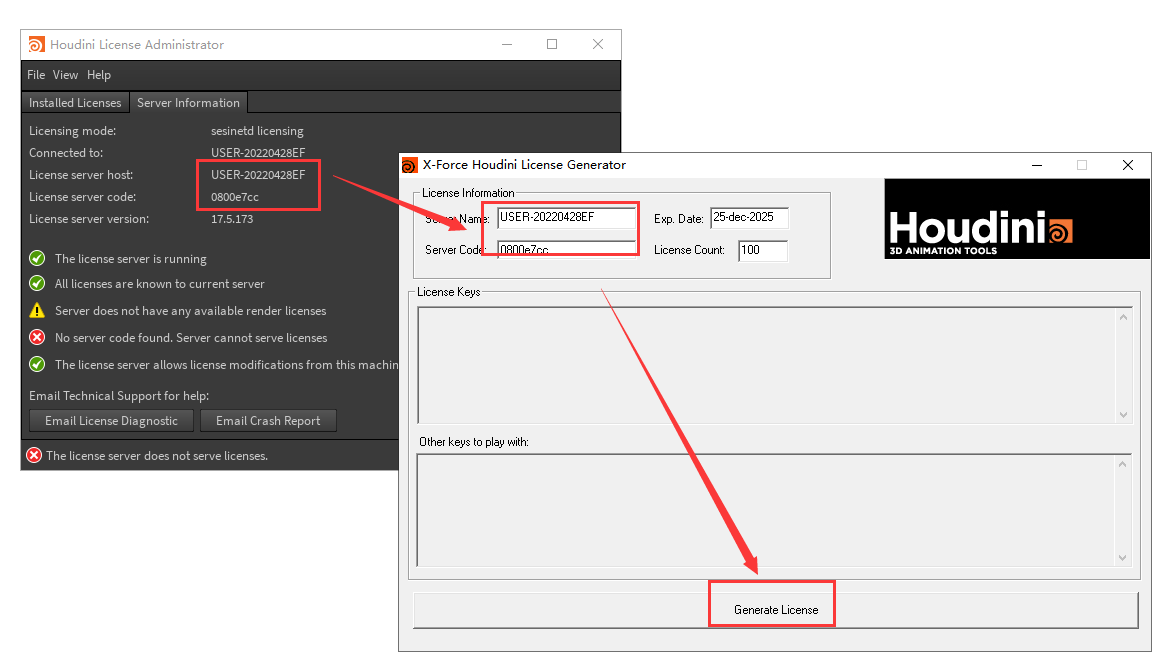
Task: Click the 'Exp. Date:' label in generator
Action: (x=679, y=219)
